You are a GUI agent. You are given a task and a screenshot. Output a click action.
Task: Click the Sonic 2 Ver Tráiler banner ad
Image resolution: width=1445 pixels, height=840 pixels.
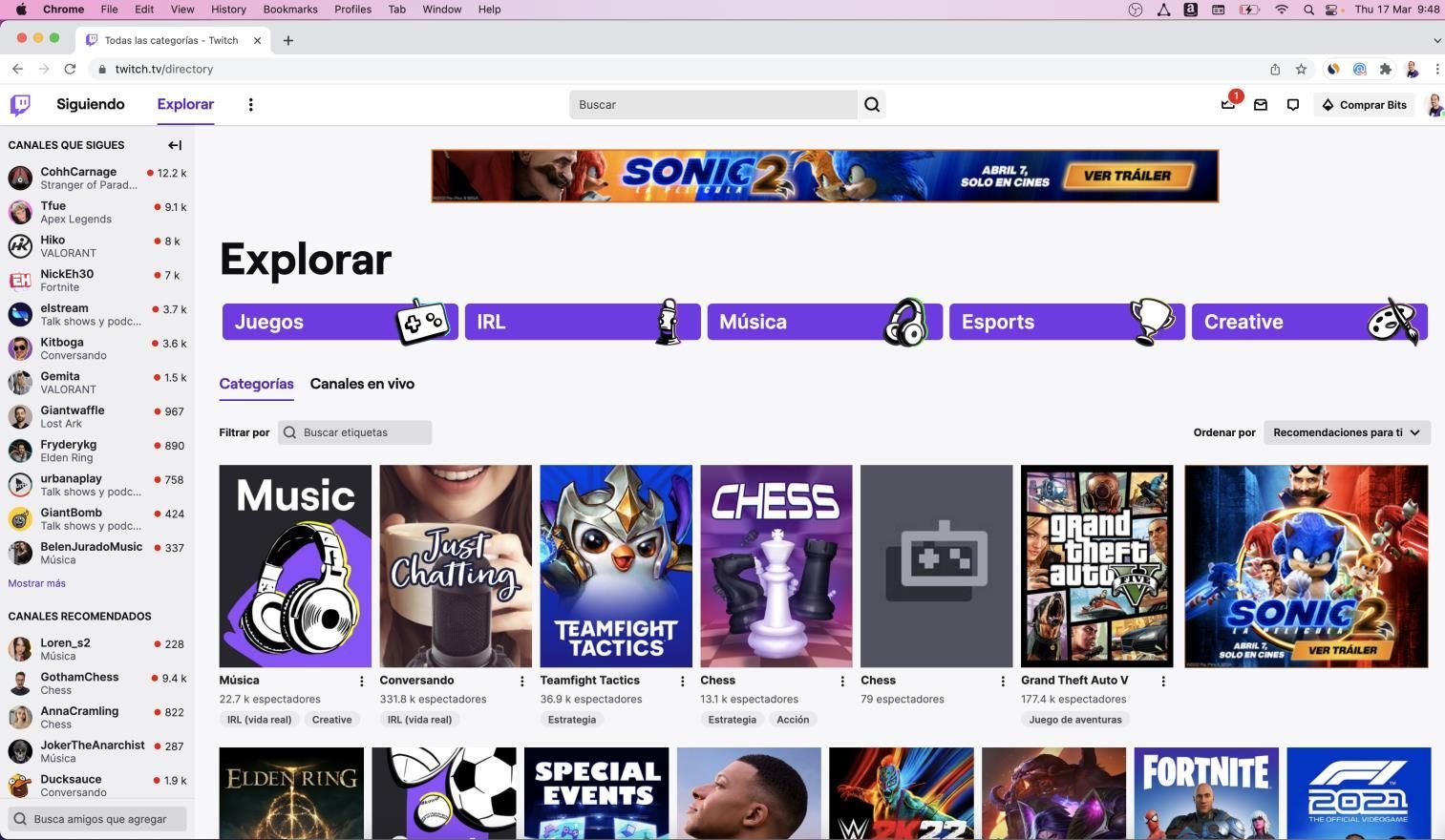point(825,176)
